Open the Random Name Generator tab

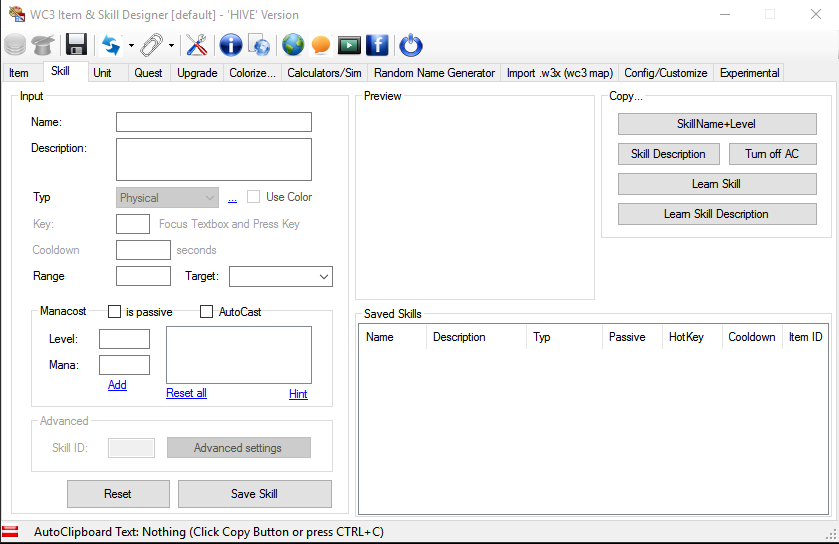coord(434,73)
